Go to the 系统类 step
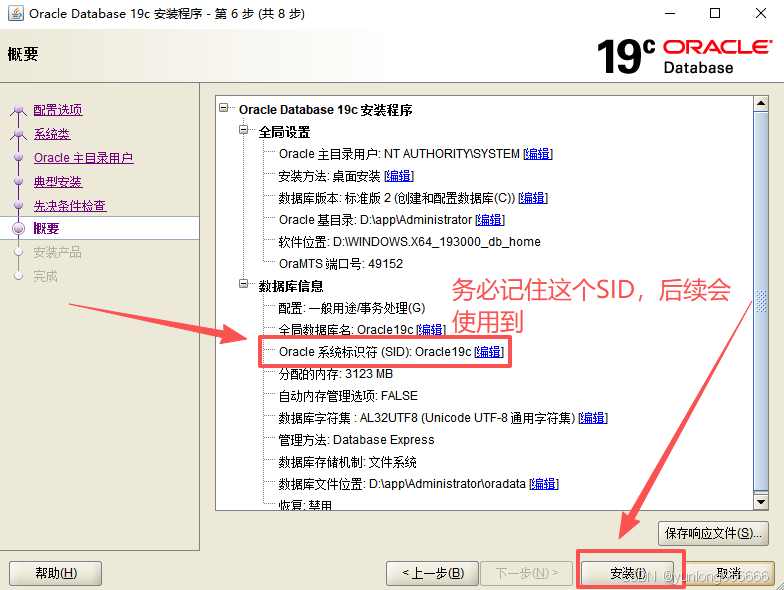784x590 pixels. (x=52, y=134)
